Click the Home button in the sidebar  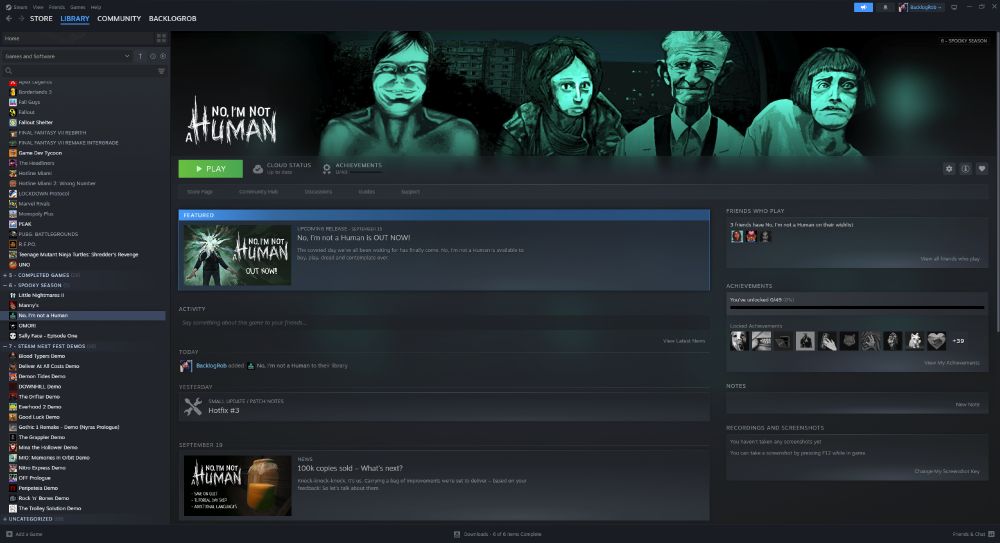77,38
